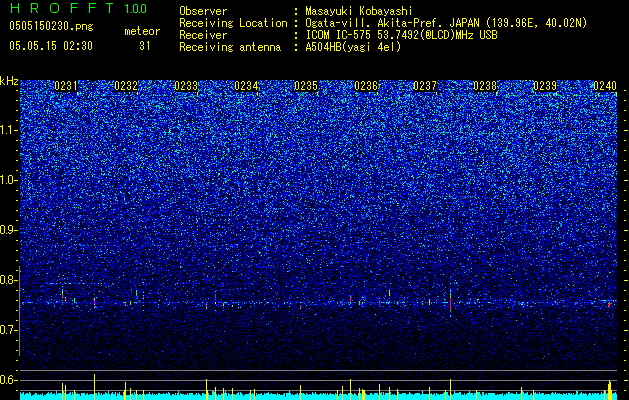Click the tall yellow peak after 0231
This screenshot has width=629, height=400.
pyautogui.click(x=95, y=387)
